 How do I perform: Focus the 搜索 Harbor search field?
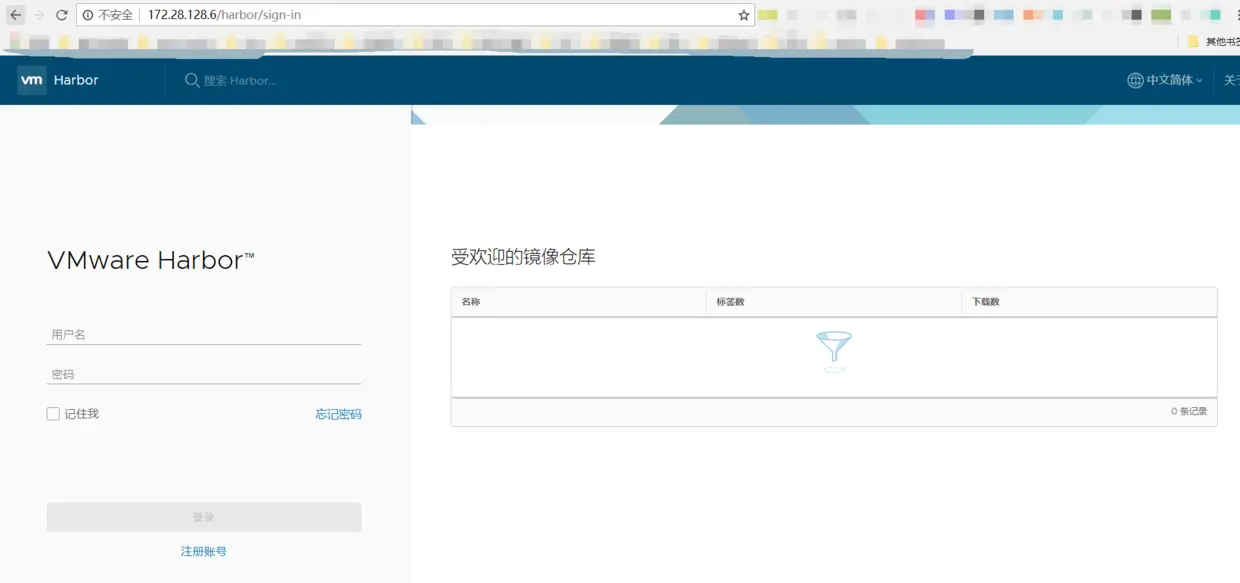coord(240,80)
